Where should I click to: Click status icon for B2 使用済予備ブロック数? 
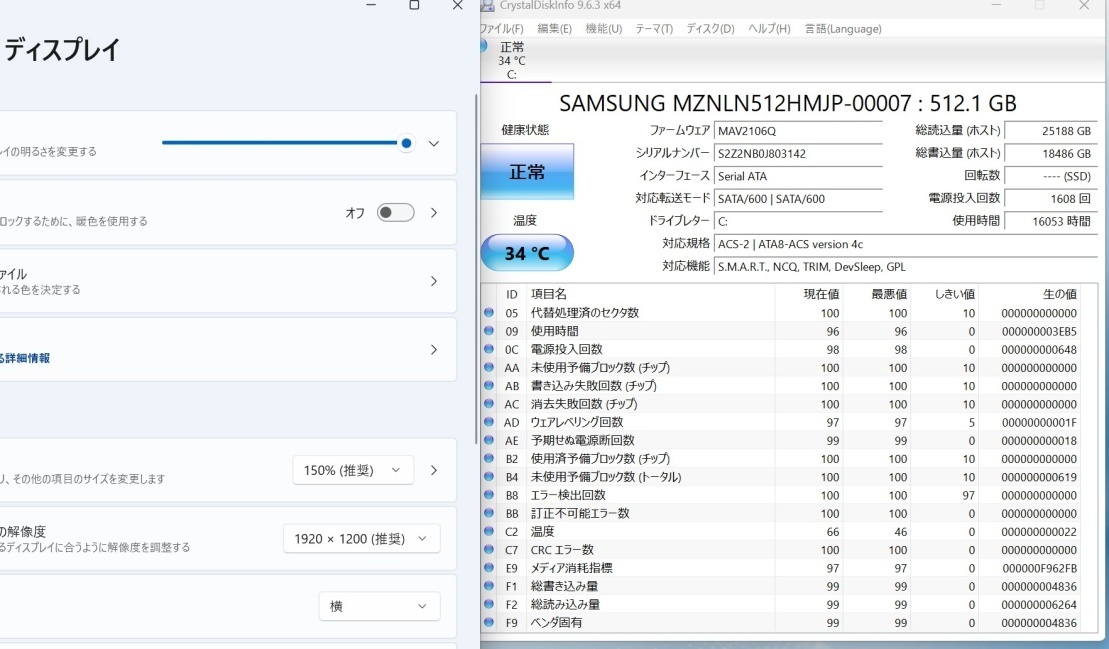click(488, 459)
